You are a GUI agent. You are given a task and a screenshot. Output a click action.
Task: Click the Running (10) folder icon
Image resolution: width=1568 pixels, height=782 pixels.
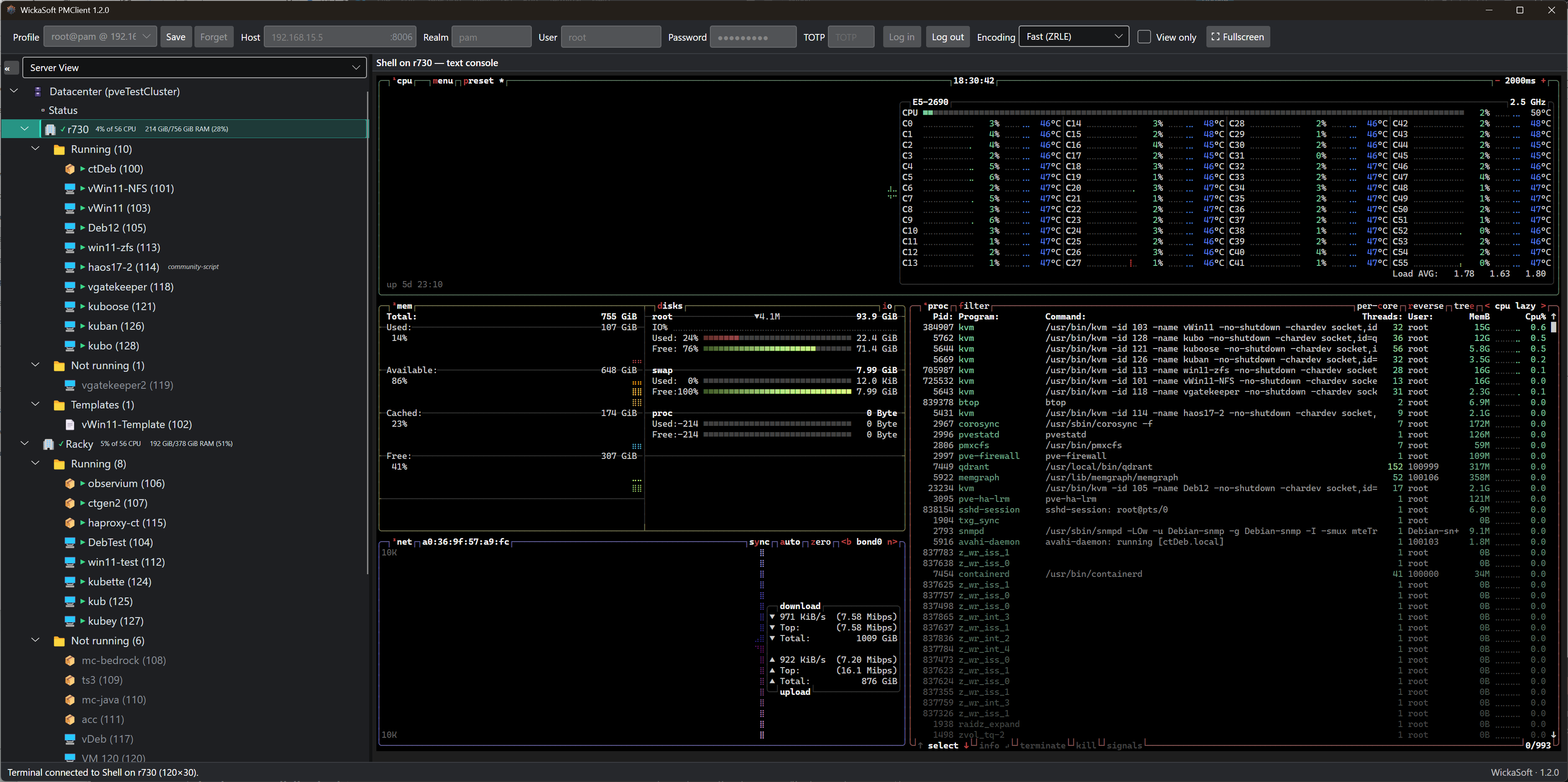(59, 150)
